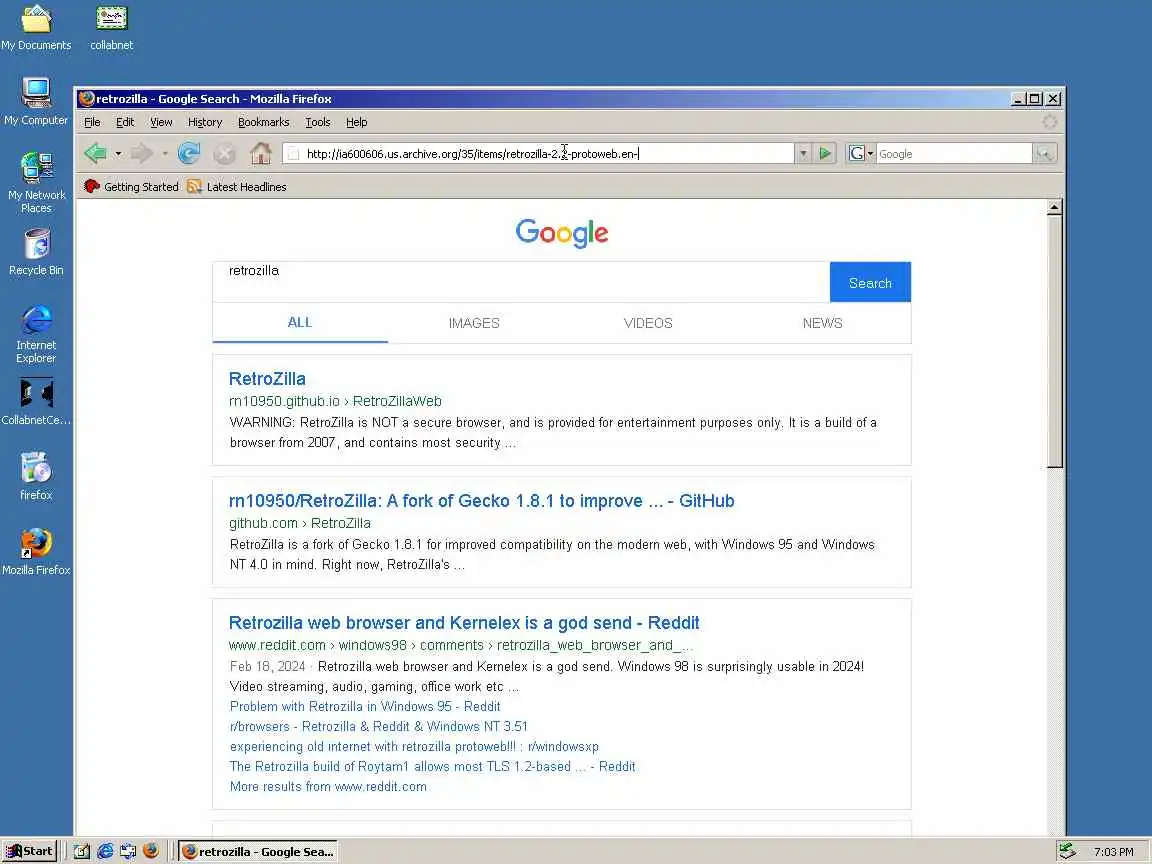This screenshot has height=864, width=1152.
Task: Open the Getting Started bookmark
Action: [x=132, y=187]
